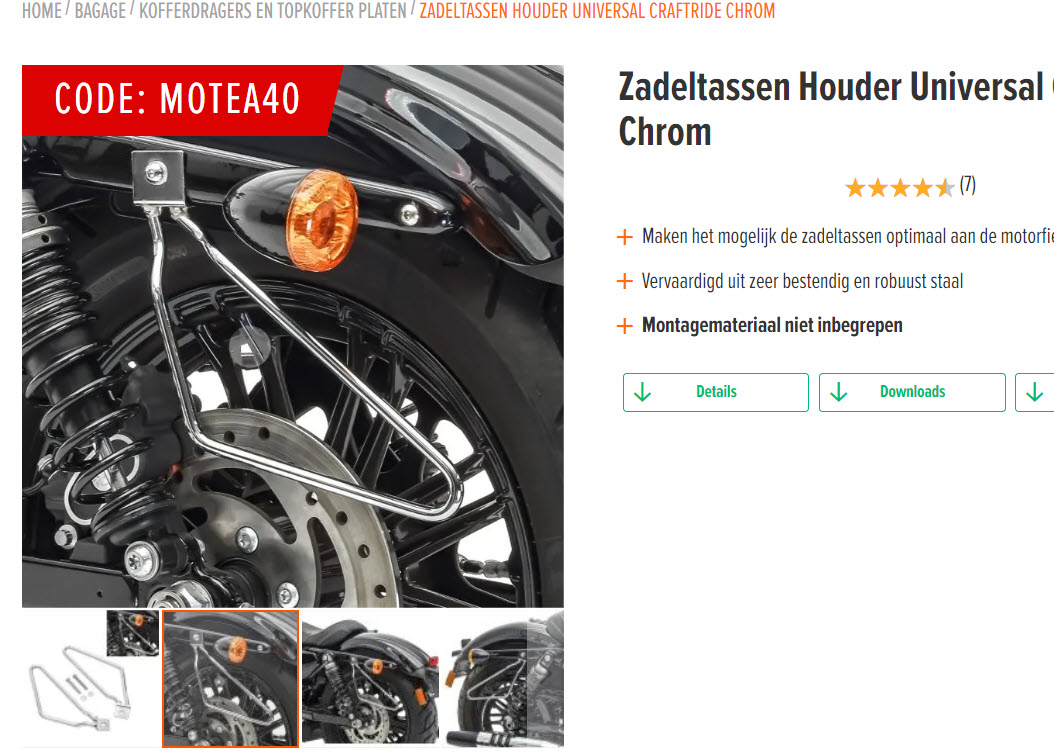Select the third thumbnail showing rear bike
This screenshot has height=756, width=1054.
click(370, 679)
